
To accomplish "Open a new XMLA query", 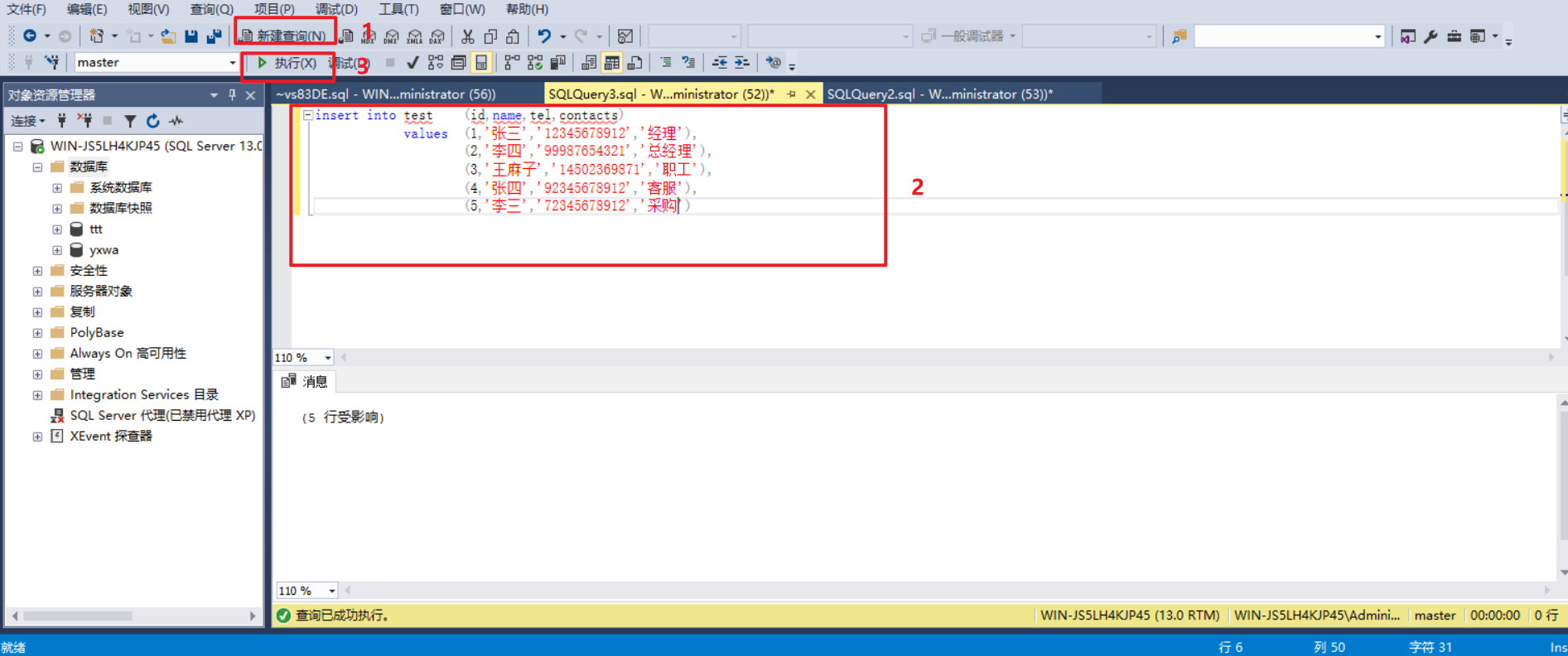I will click(414, 36).
